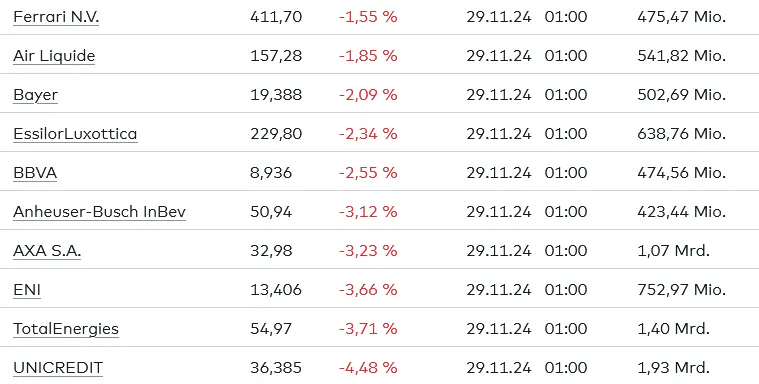759x384 pixels.
Task: Click the -2,34 % change for EssilorLuxottica
Action: pyautogui.click(x=368, y=134)
